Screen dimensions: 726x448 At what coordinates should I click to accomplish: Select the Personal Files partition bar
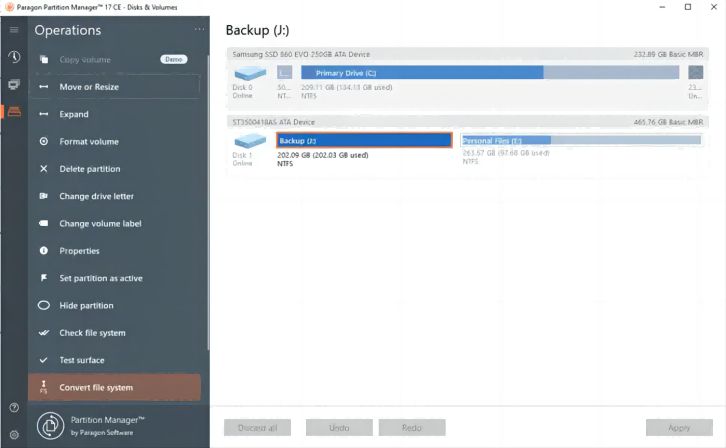point(582,140)
